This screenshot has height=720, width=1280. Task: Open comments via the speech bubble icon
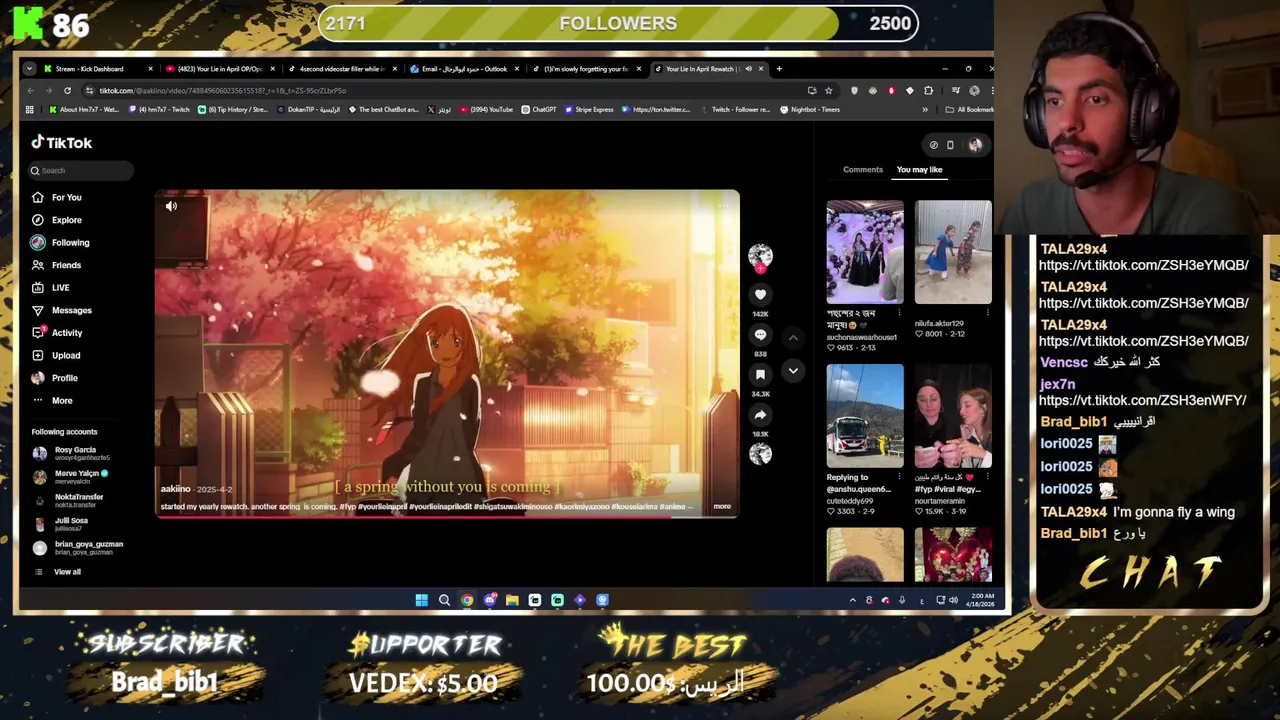[760, 335]
